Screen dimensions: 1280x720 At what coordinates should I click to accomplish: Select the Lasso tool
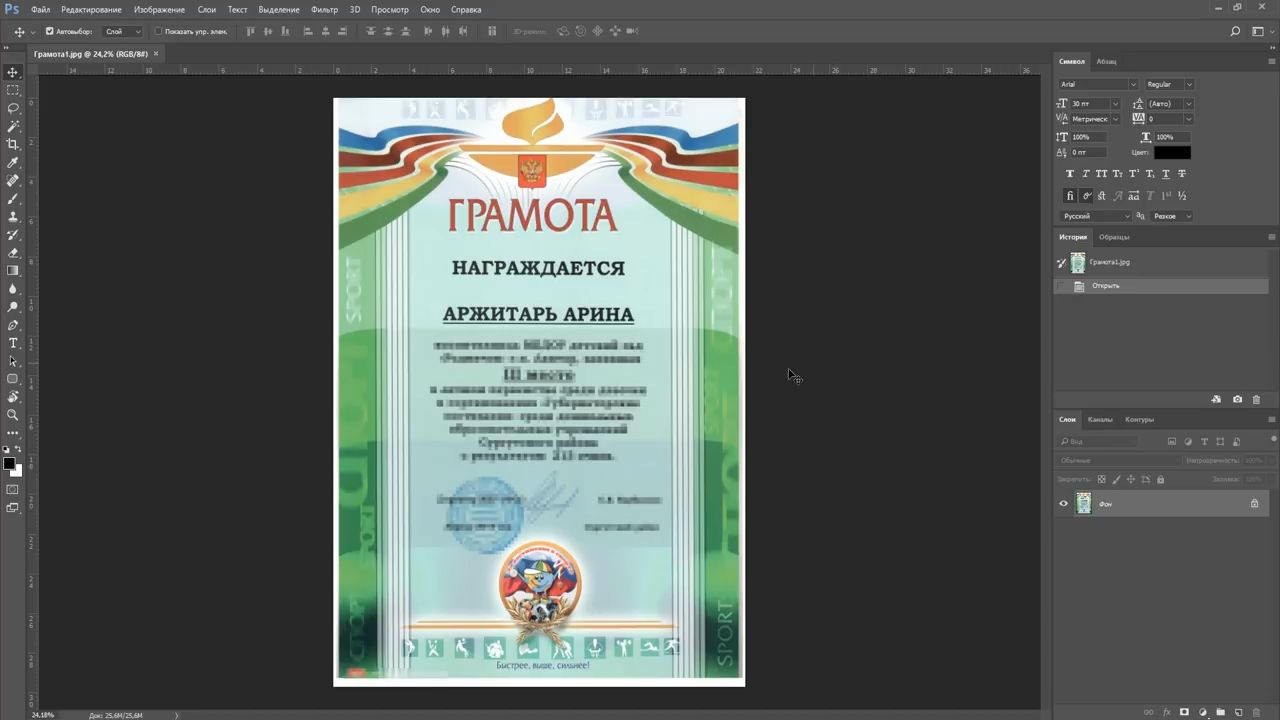point(13,108)
